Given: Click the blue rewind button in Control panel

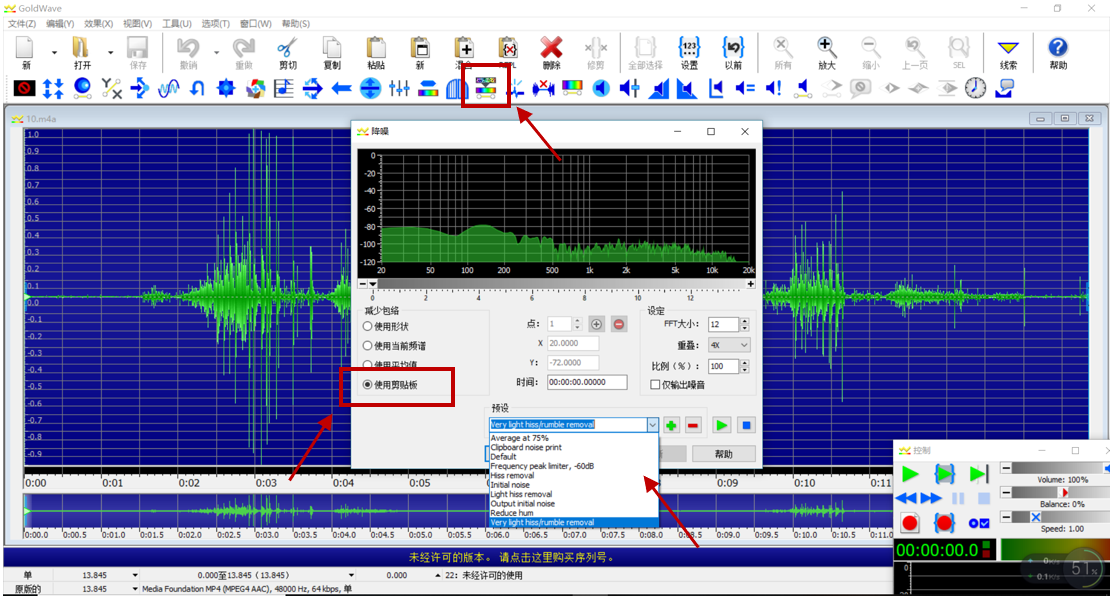Looking at the screenshot, I should coord(904,498).
